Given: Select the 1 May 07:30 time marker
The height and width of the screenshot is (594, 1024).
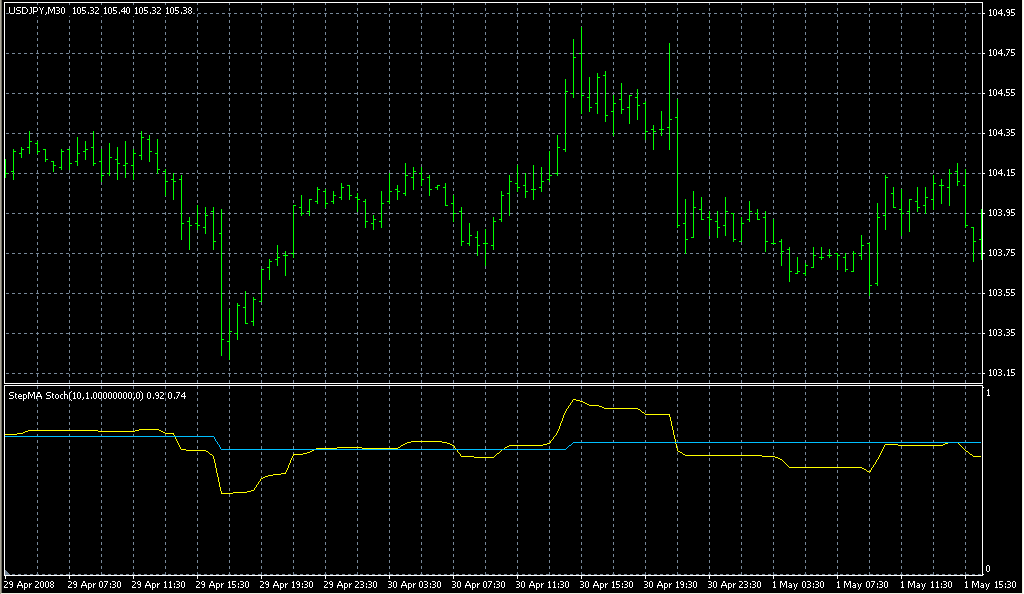Looking at the screenshot, I should tap(860, 584).
